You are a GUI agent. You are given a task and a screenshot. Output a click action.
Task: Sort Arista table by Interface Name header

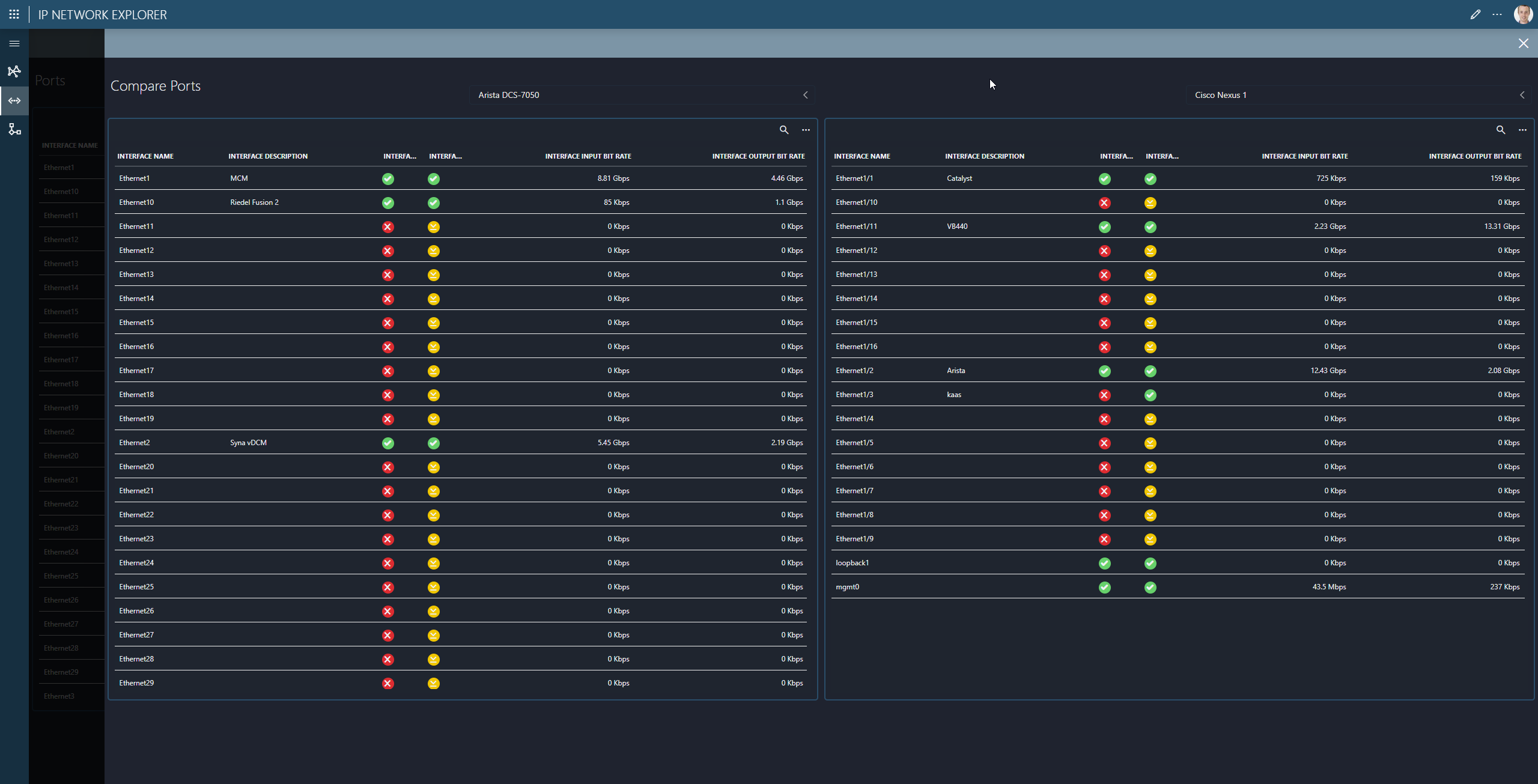click(145, 156)
